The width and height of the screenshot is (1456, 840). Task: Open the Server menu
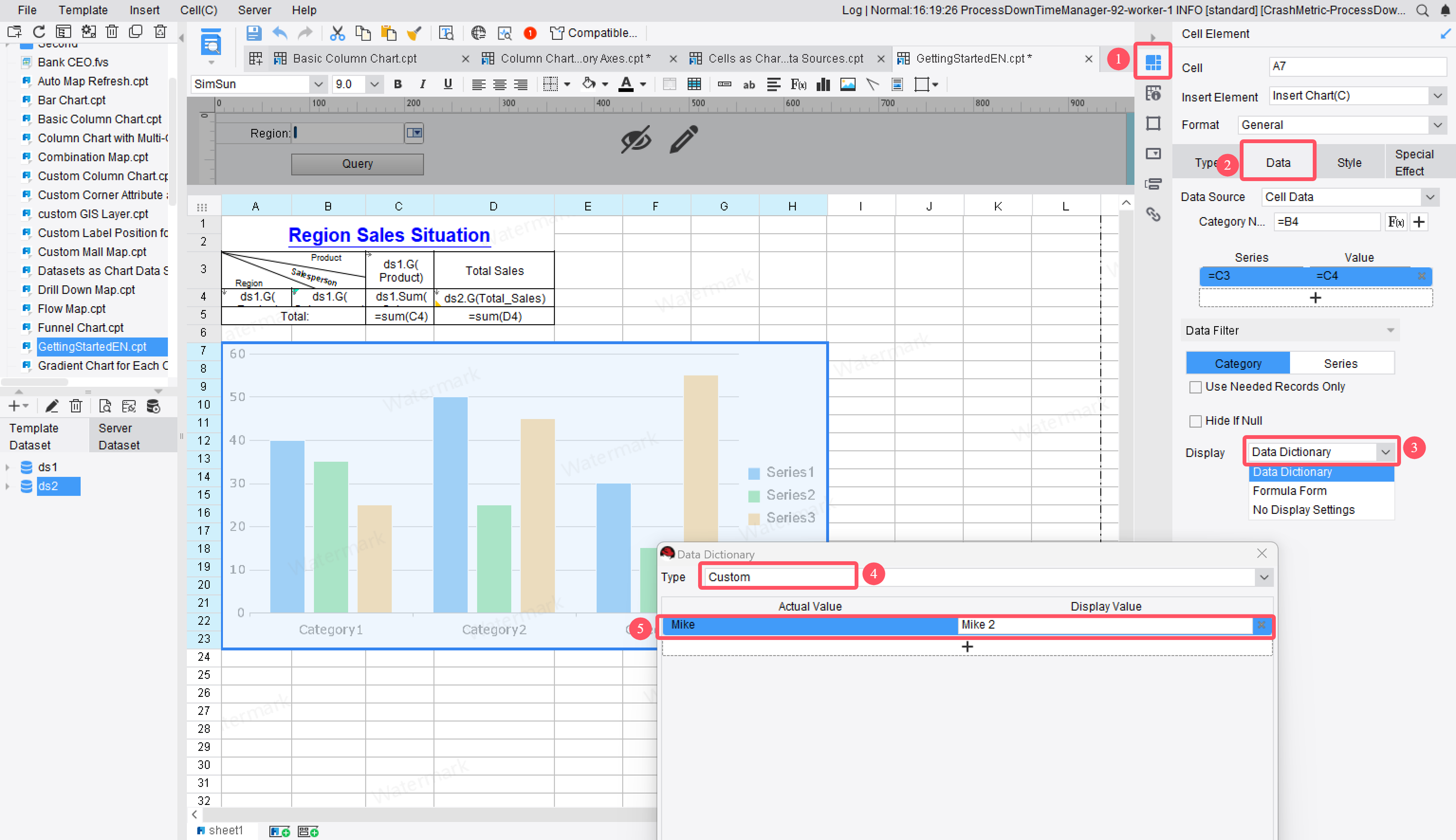(255, 10)
